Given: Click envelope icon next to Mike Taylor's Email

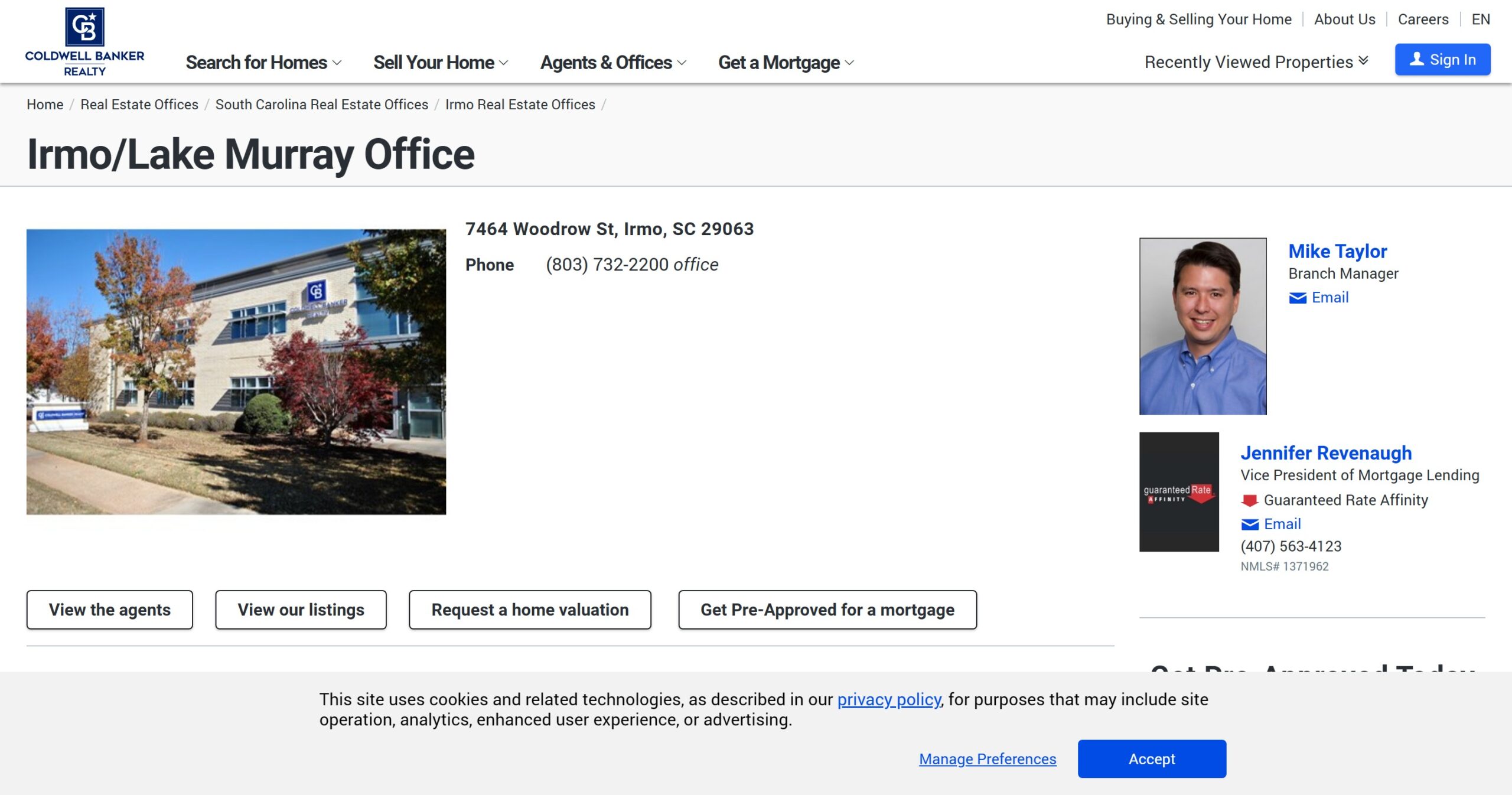Looking at the screenshot, I should pos(1297,298).
